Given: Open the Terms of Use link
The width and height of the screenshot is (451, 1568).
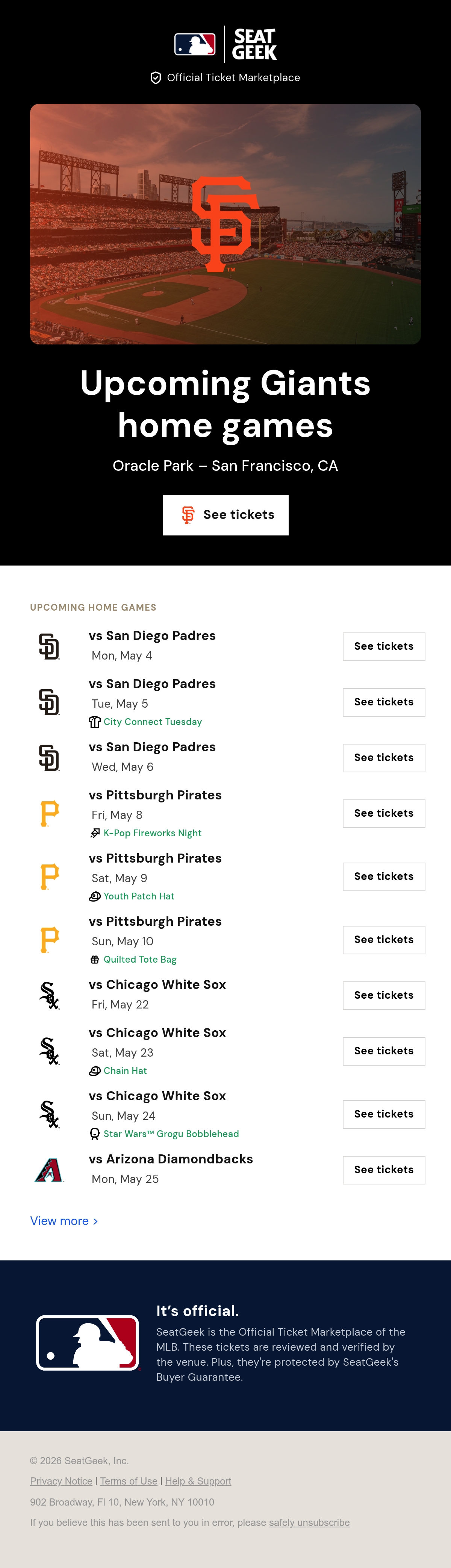Looking at the screenshot, I should click(x=129, y=1481).
